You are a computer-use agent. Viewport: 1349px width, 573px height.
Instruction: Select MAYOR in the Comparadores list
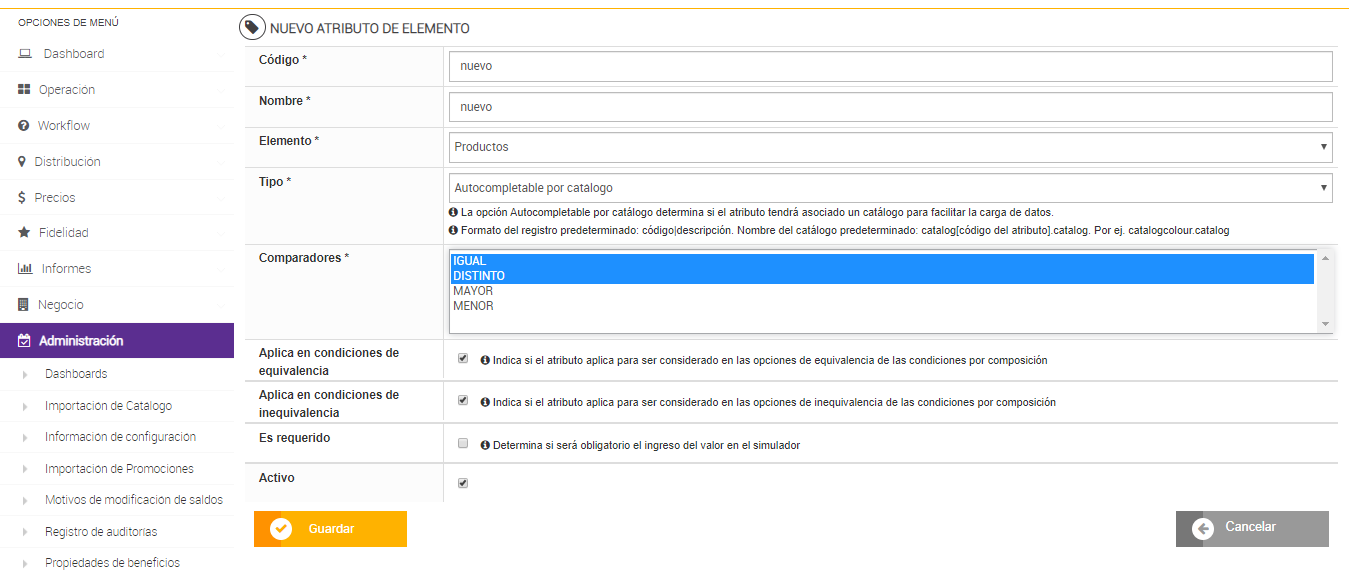[473, 291]
